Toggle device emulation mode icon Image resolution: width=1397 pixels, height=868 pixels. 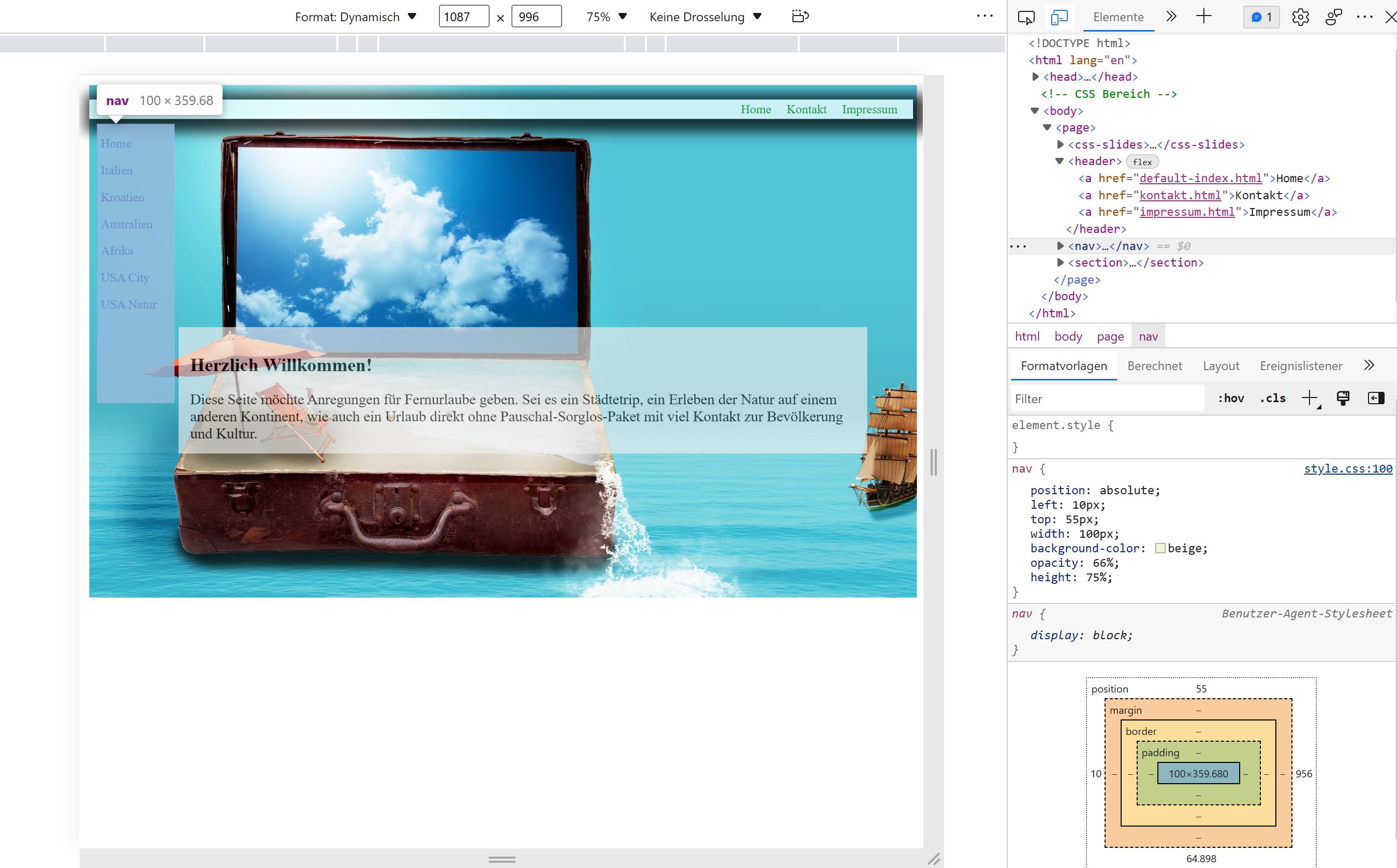(1059, 17)
